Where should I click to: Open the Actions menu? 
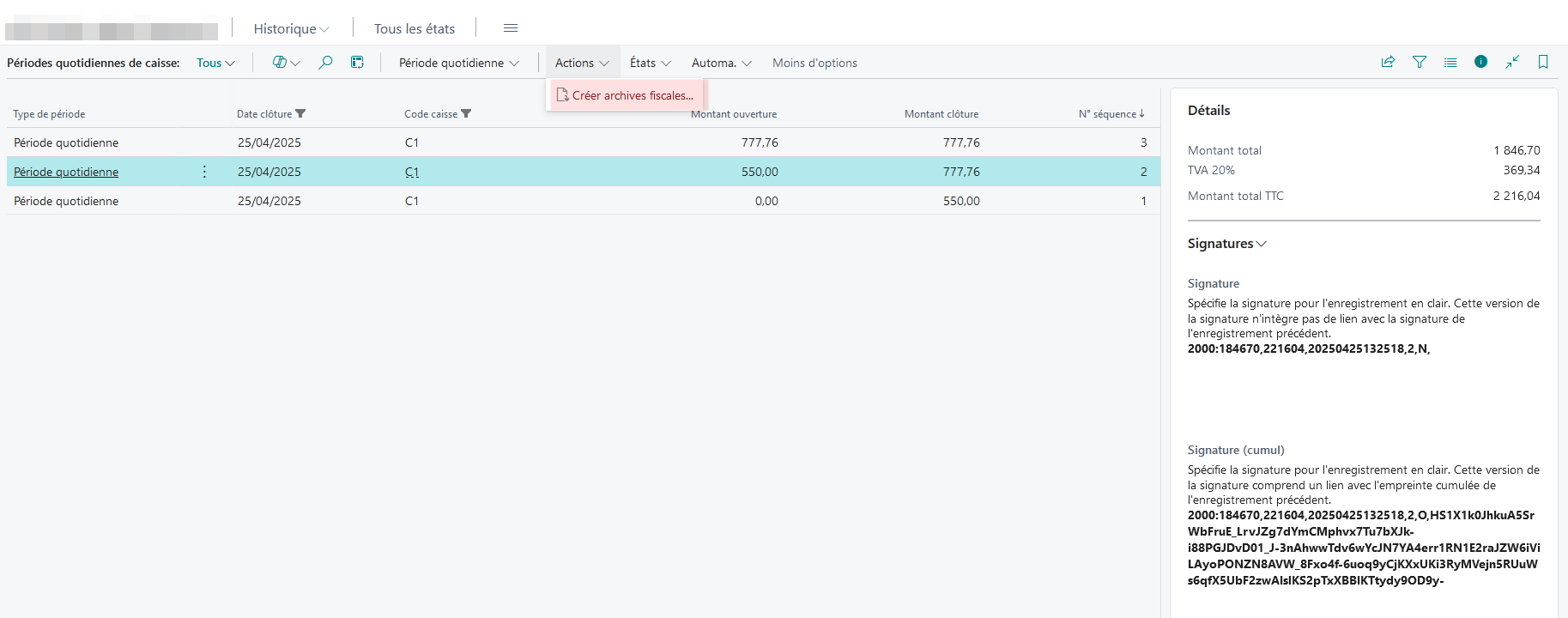tap(582, 63)
